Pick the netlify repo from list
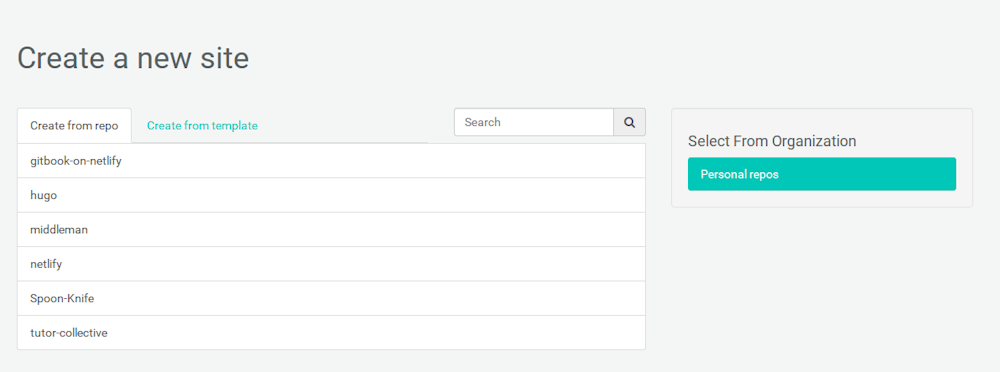Image resolution: width=1000 pixels, height=372 pixels. [x=331, y=264]
